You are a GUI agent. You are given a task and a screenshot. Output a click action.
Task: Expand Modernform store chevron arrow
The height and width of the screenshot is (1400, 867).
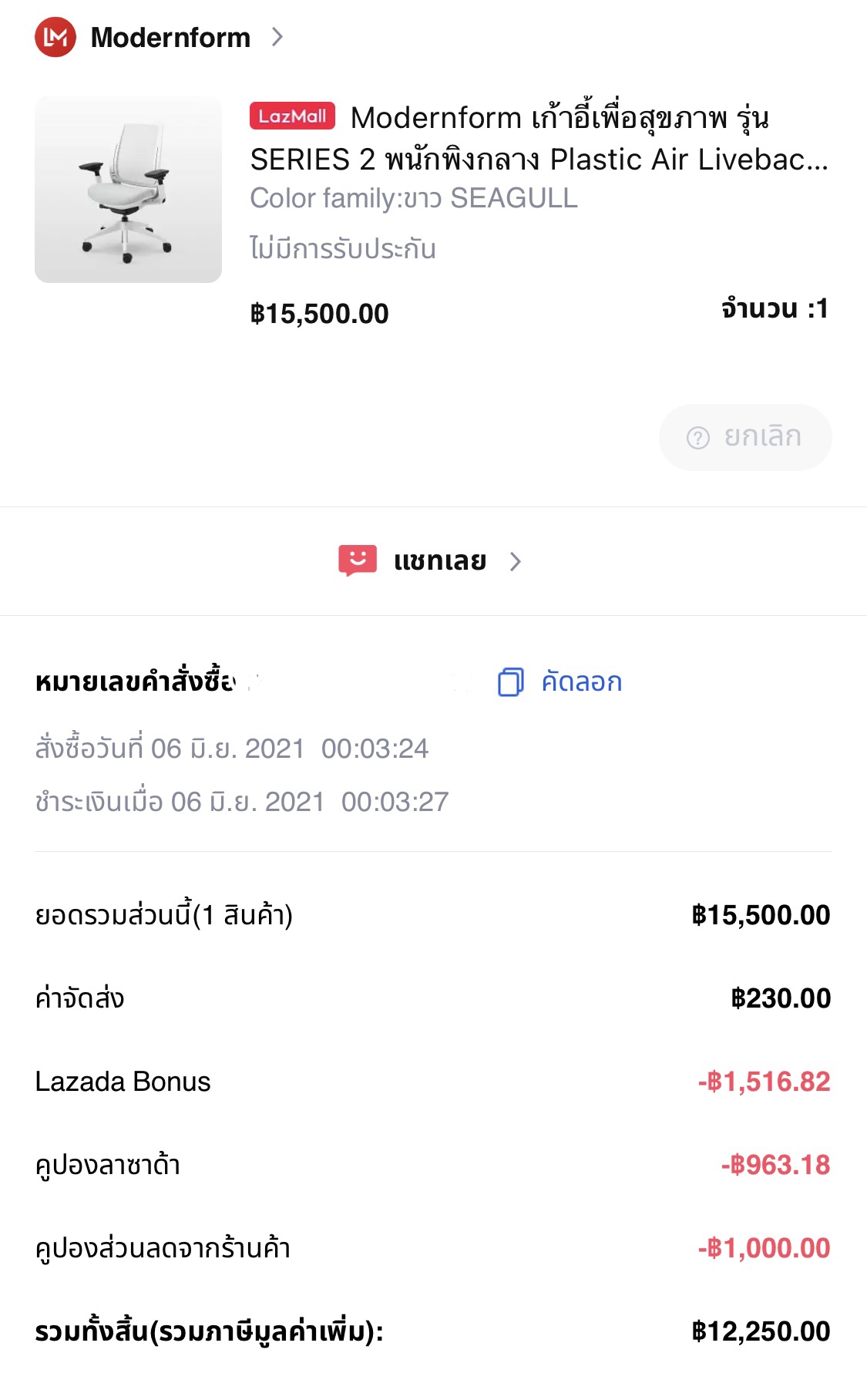click(x=277, y=37)
